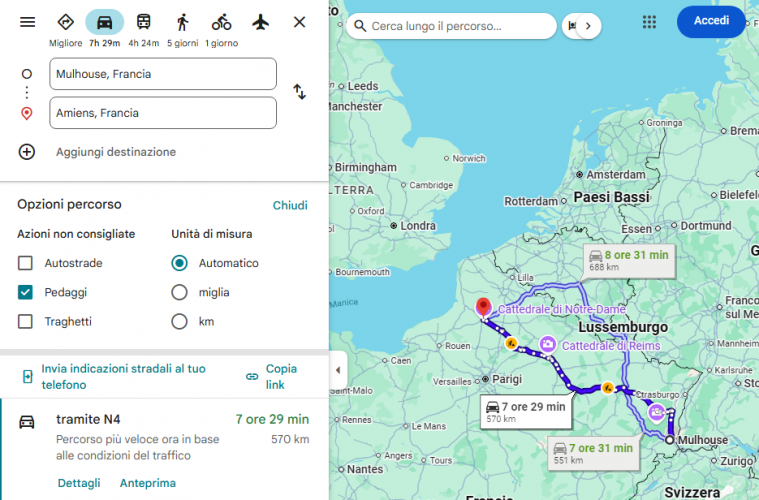Click the Lussemburgo map label

pyautogui.click(x=623, y=327)
